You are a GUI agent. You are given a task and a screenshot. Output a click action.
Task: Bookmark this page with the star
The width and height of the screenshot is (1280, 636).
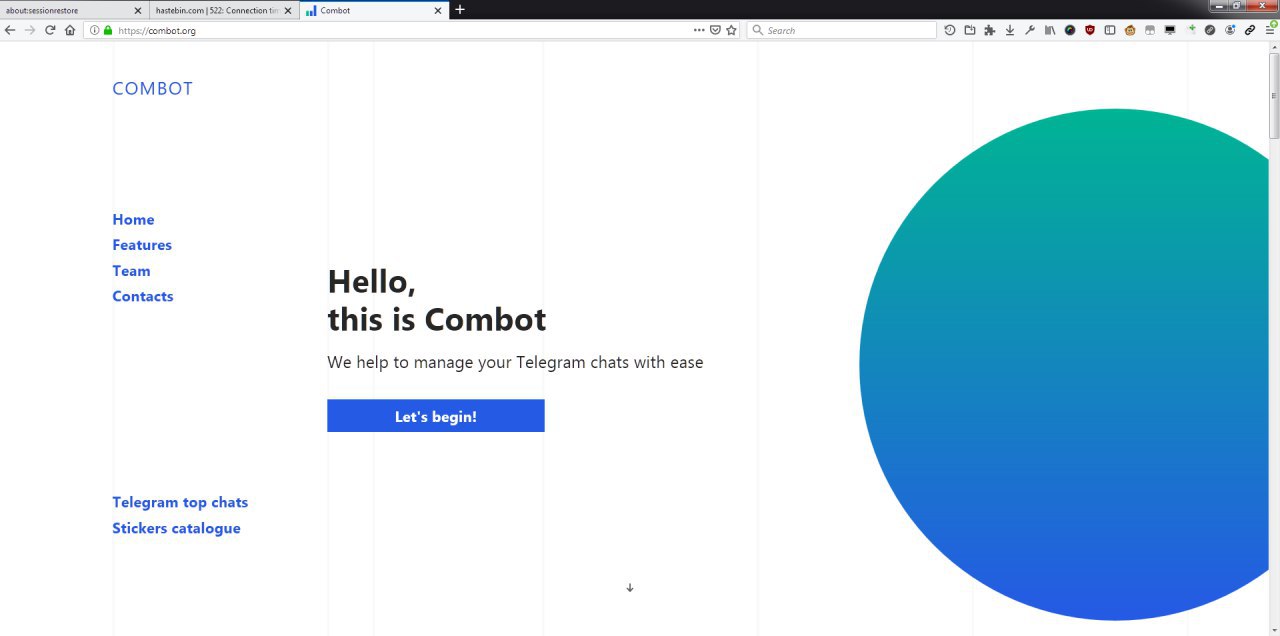point(731,30)
